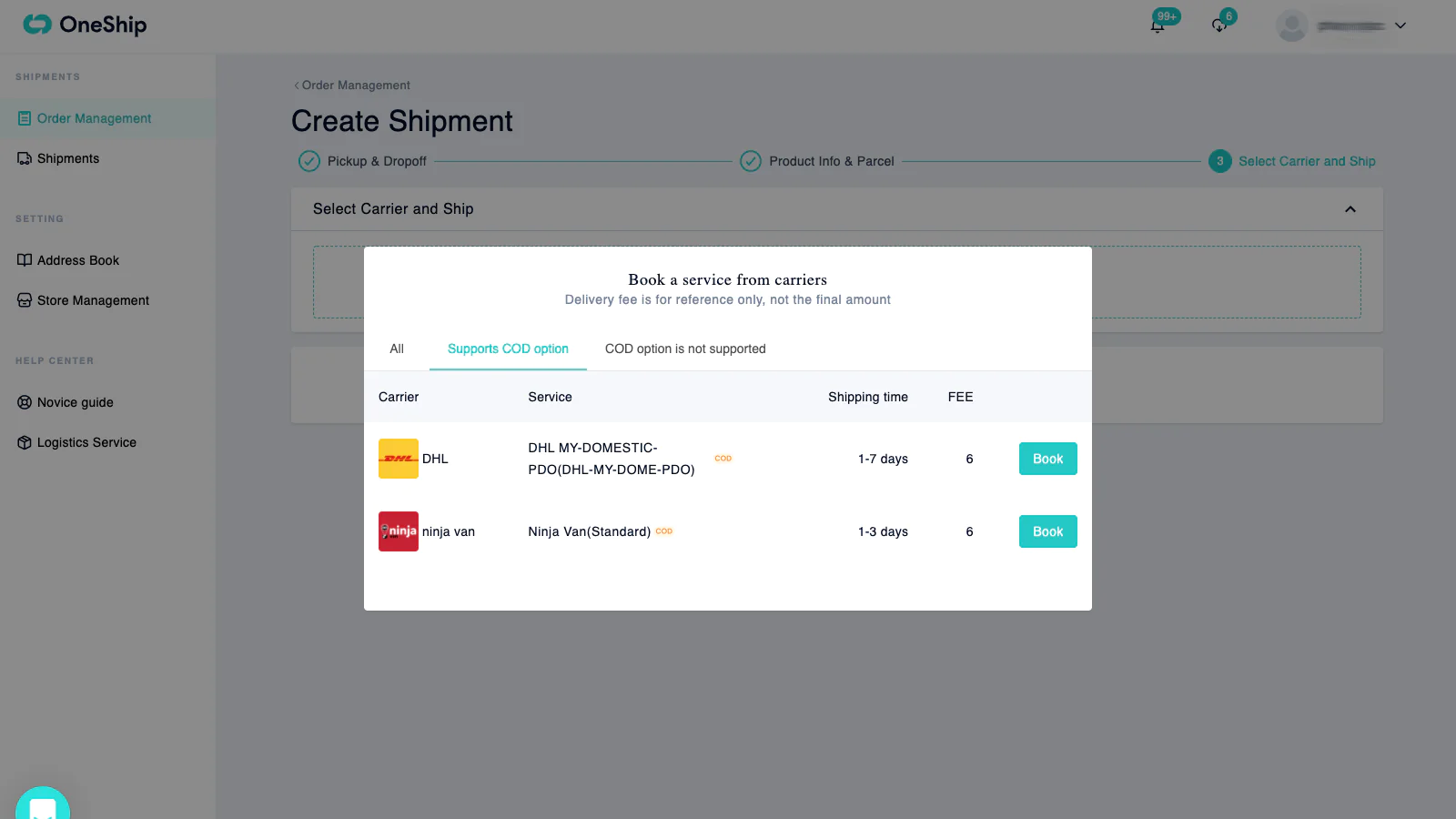Select the Supports COD option tab

[508, 349]
